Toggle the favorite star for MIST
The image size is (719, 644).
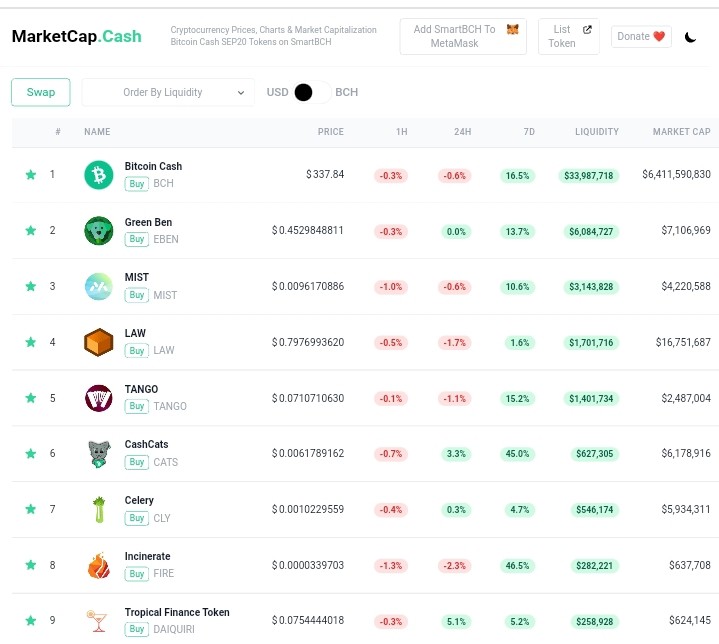[x=31, y=286]
